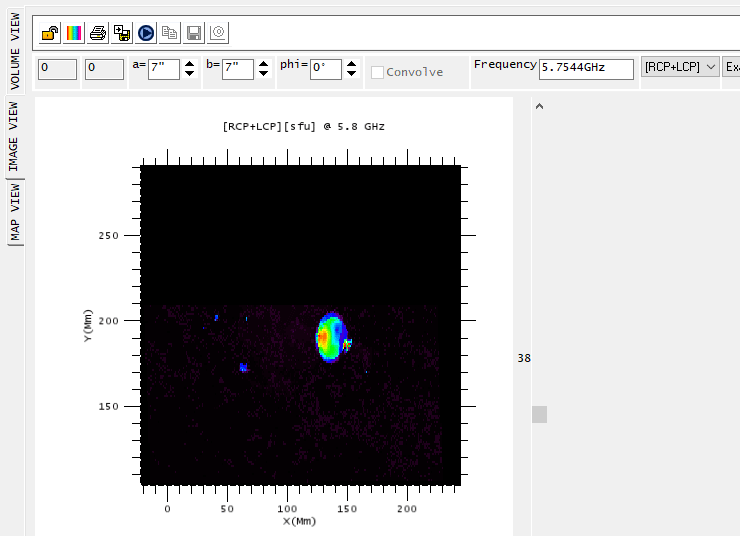740x536 pixels.
Task: Click the target circle toolbar icon
Action: 218,33
